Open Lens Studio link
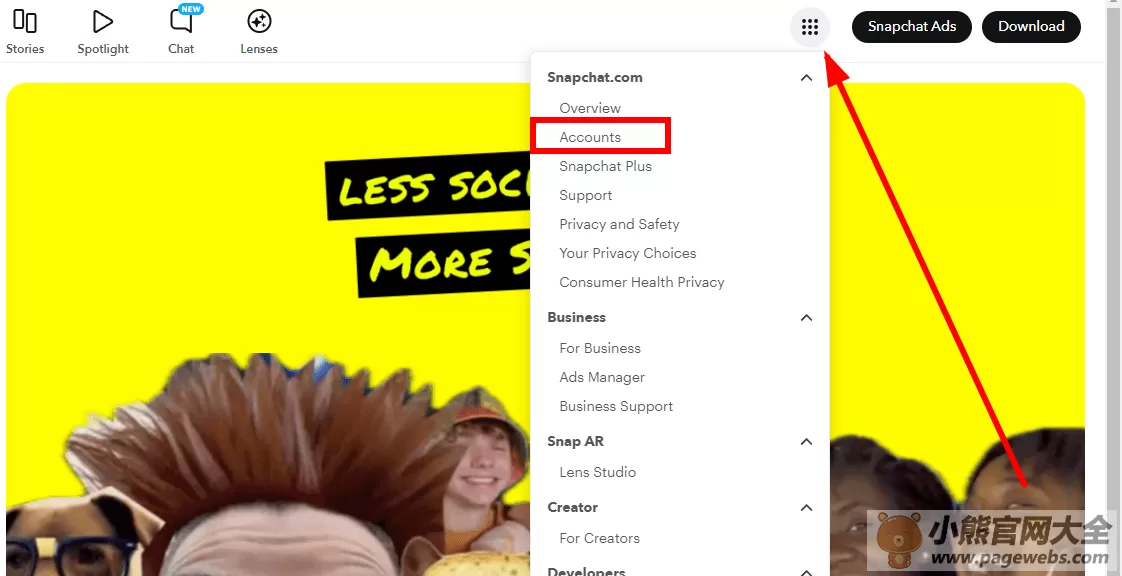Viewport: 1122px width, 576px height. pyautogui.click(x=597, y=472)
